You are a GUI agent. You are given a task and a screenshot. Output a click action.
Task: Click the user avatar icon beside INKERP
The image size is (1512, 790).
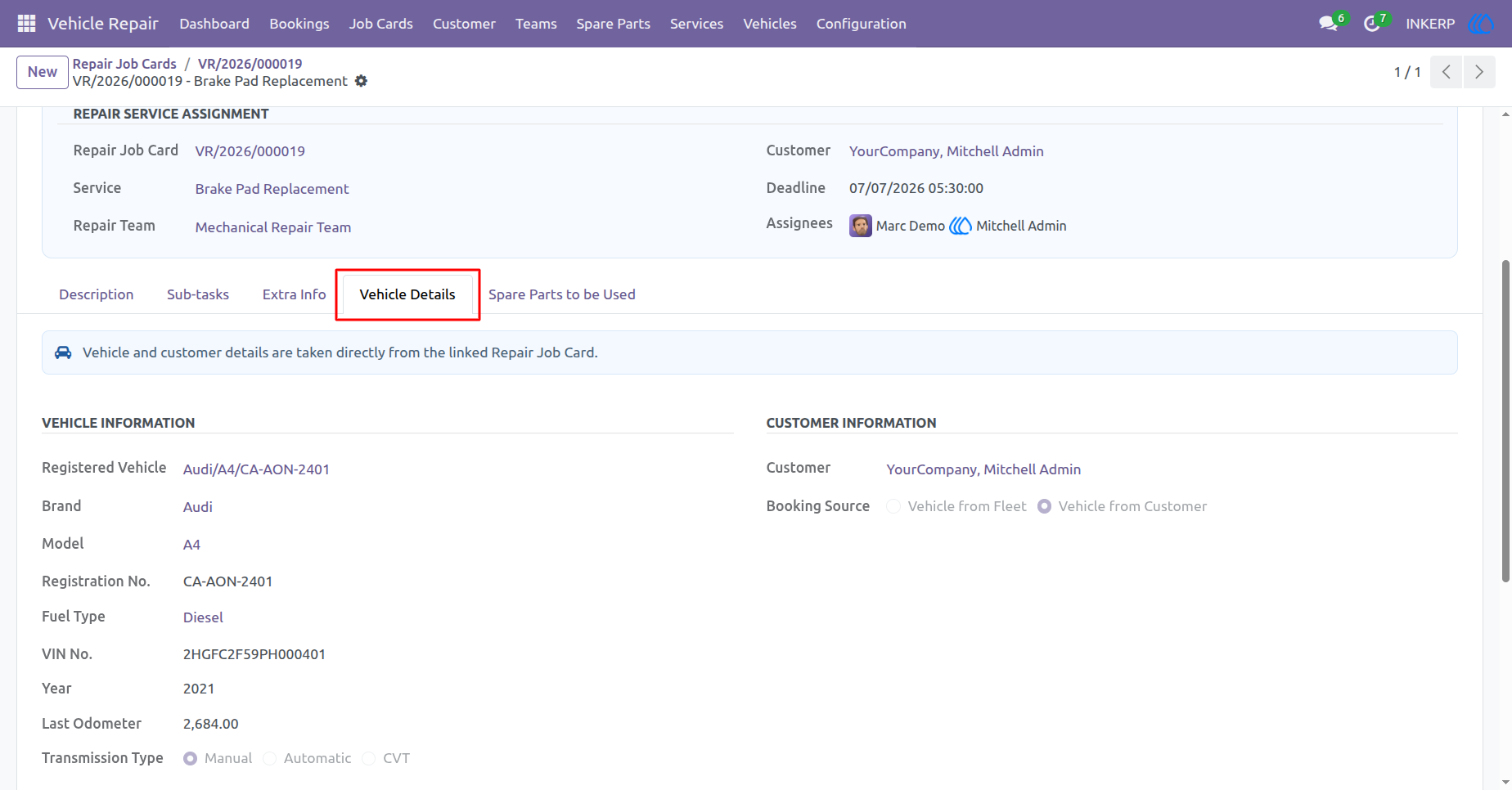1481,24
